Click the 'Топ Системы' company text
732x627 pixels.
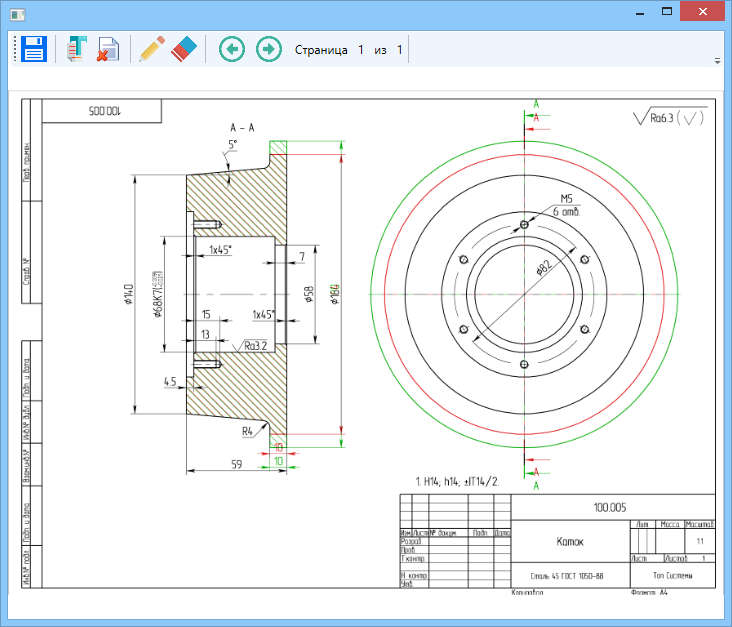click(673, 575)
